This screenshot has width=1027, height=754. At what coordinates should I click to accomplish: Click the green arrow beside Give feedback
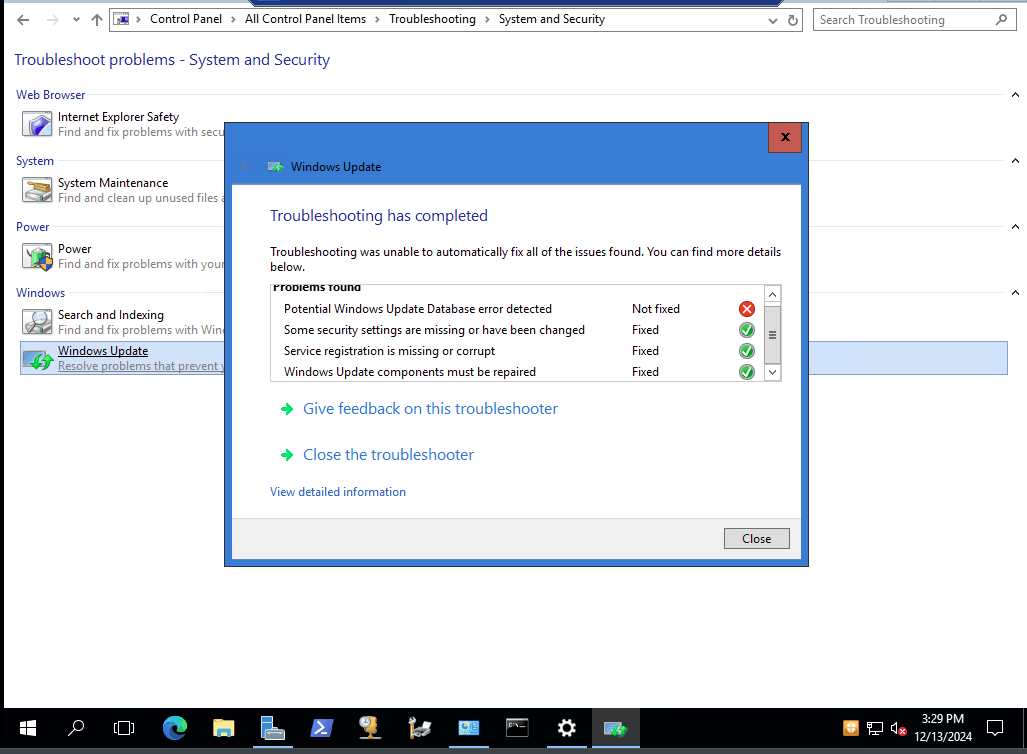[287, 409]
